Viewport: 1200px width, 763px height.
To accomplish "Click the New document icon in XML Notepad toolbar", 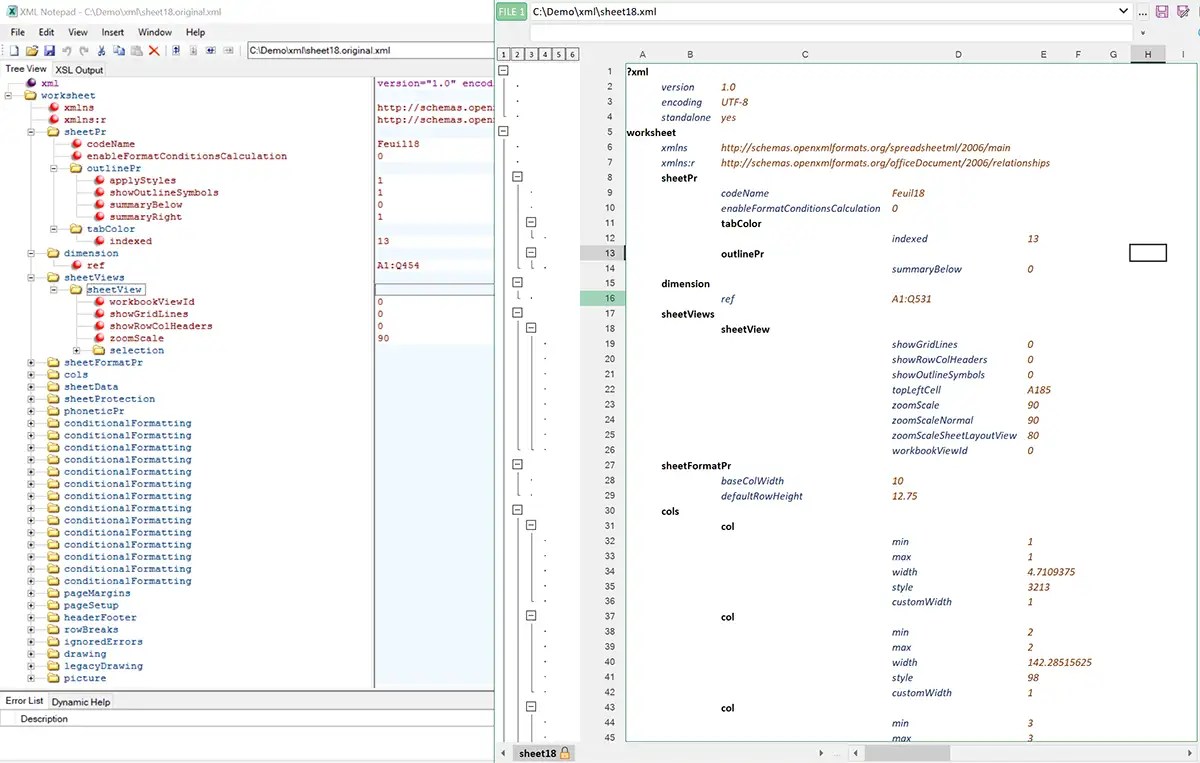I will (14, 50).
